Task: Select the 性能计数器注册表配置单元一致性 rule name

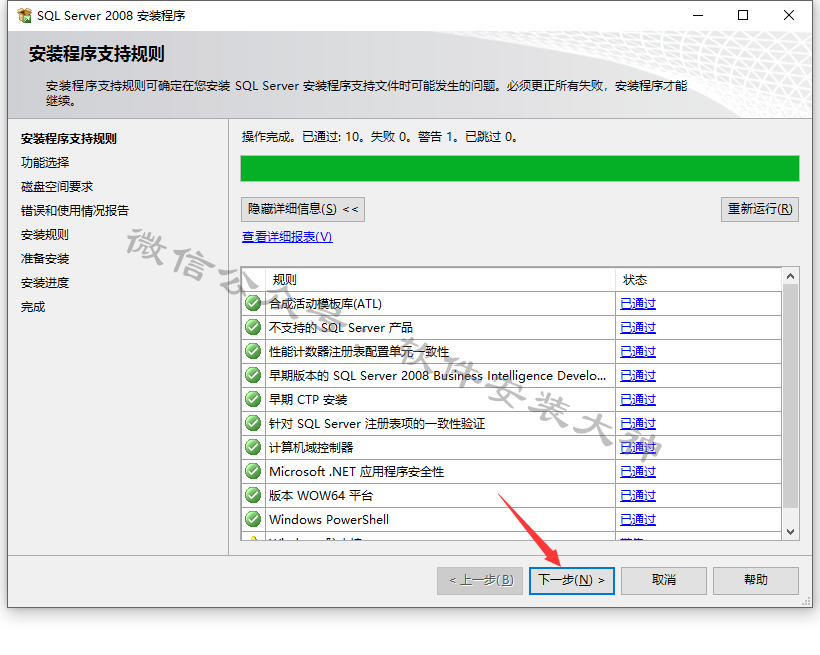Action: 359,352
